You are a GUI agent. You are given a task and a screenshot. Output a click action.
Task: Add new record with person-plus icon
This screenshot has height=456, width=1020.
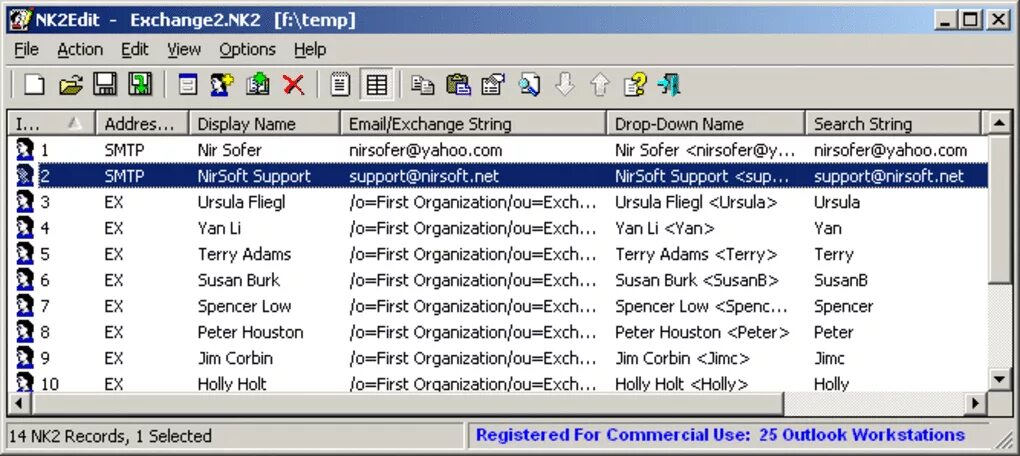(222, 85)
